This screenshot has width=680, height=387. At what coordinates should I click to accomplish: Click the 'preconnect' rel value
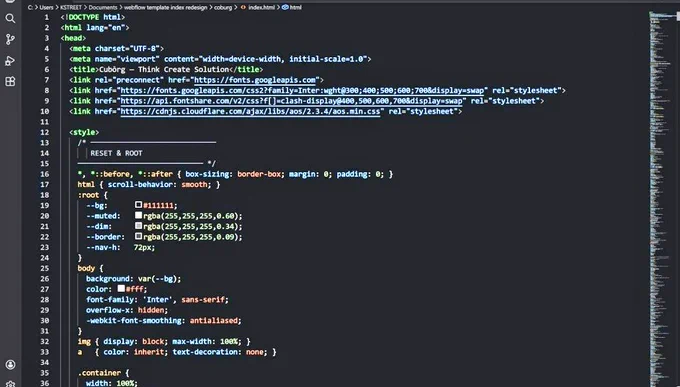pos(138,80)
